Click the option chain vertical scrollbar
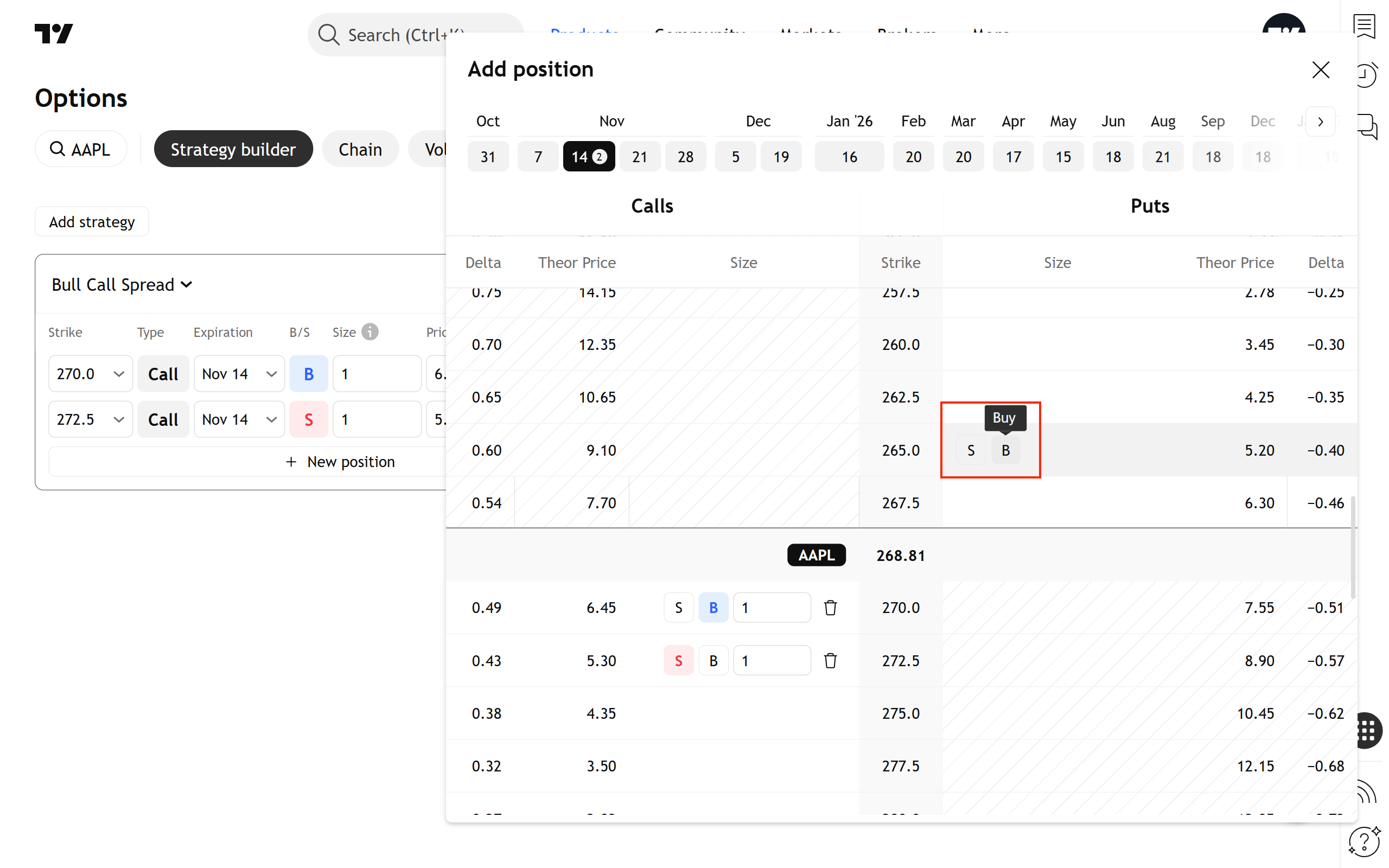1389x868 pixels. point(1353,545)
